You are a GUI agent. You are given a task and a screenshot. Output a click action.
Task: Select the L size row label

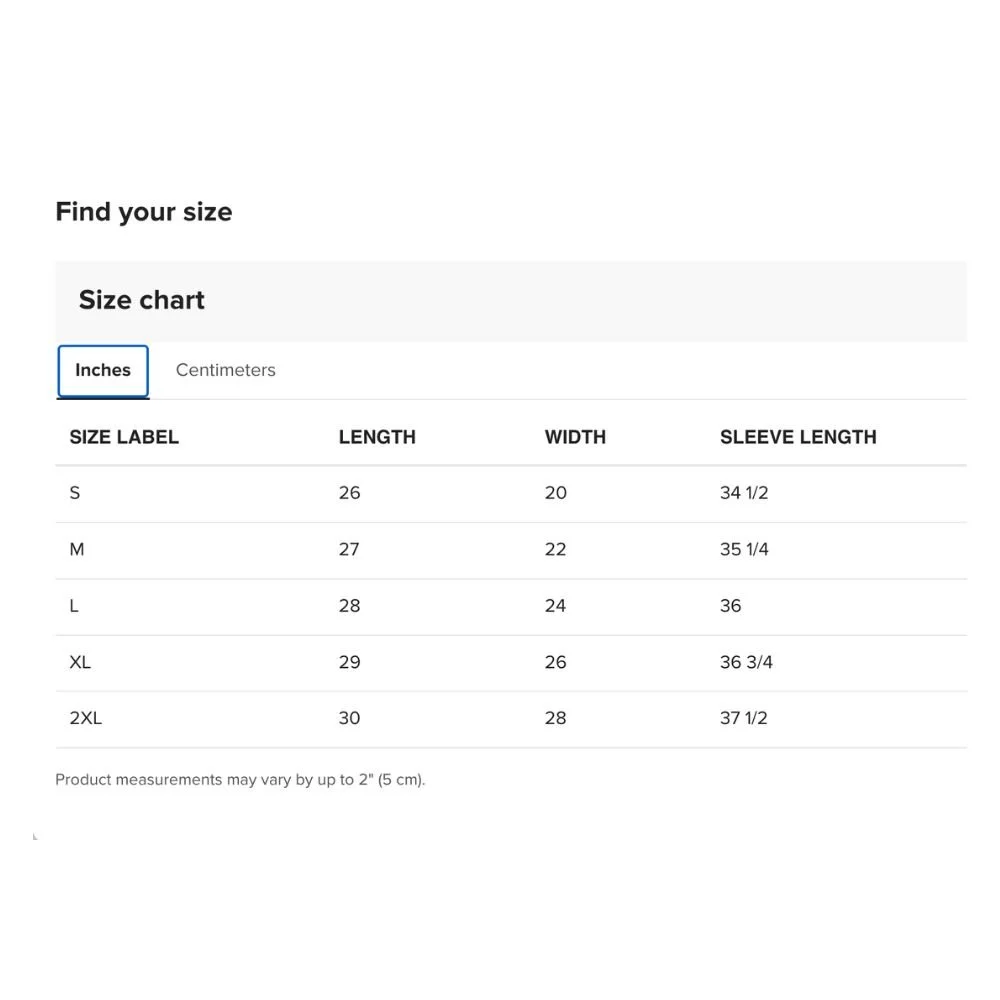(74, 606)
